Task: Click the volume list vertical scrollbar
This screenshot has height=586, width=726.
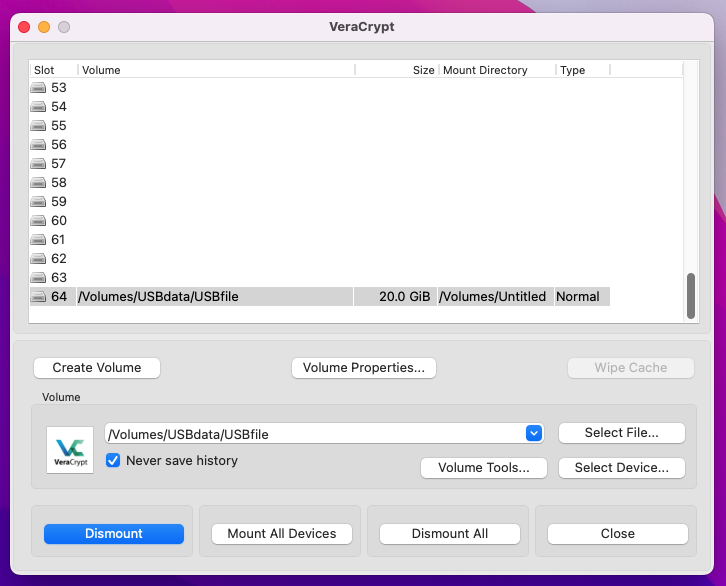Action: click(x=690, y=296)
